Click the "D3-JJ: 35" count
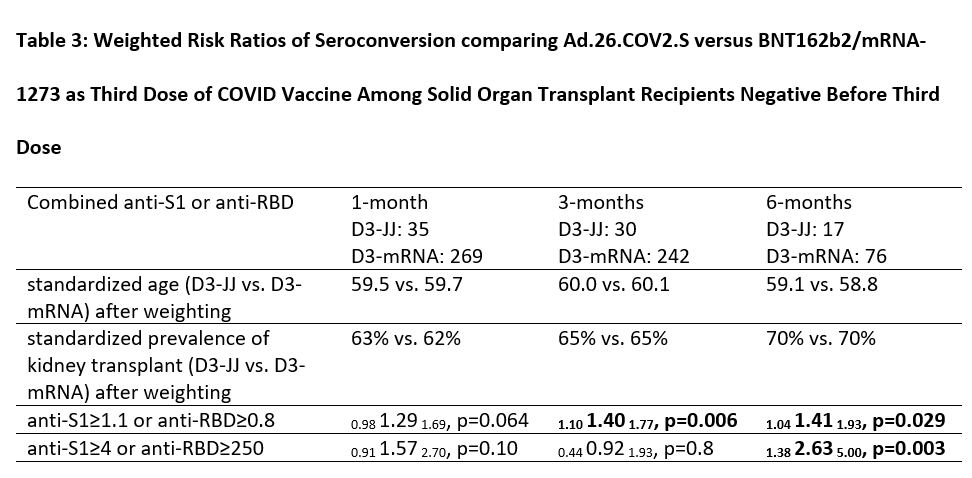 [x=390, y=229]
